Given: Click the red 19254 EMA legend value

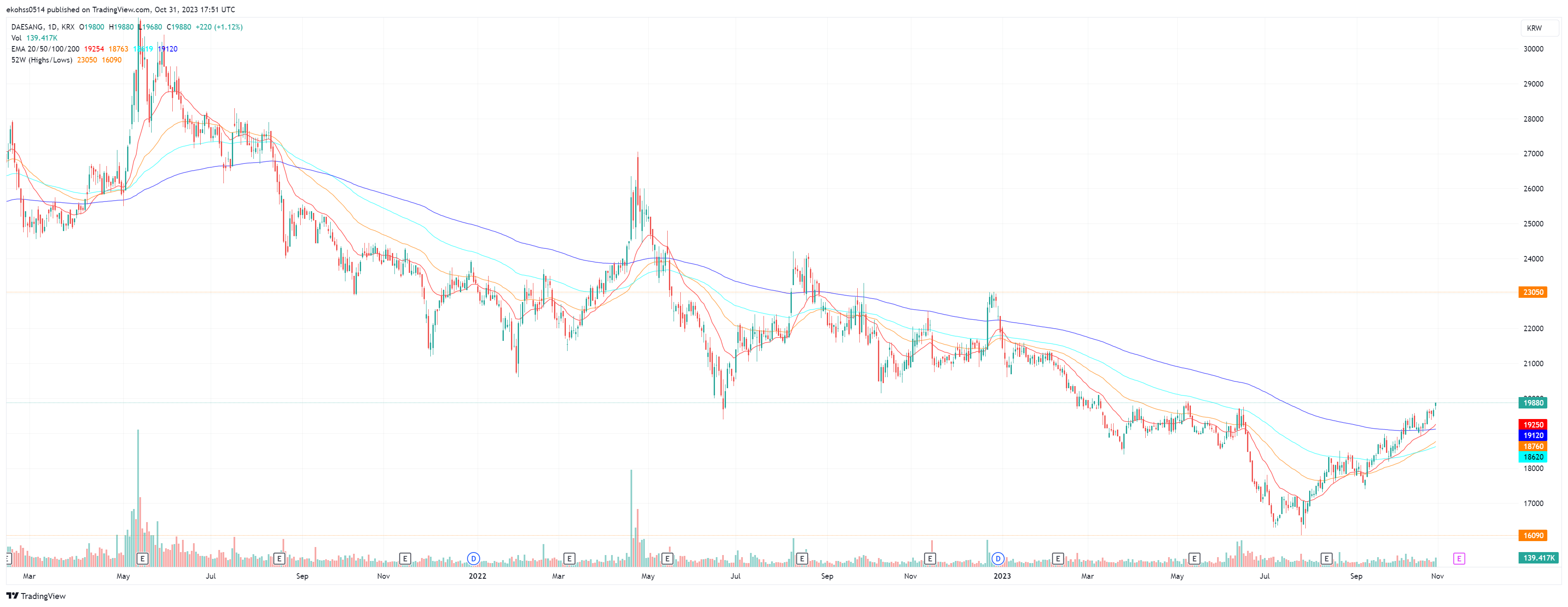Looking at the screenshot, I should tap(94, 49).
